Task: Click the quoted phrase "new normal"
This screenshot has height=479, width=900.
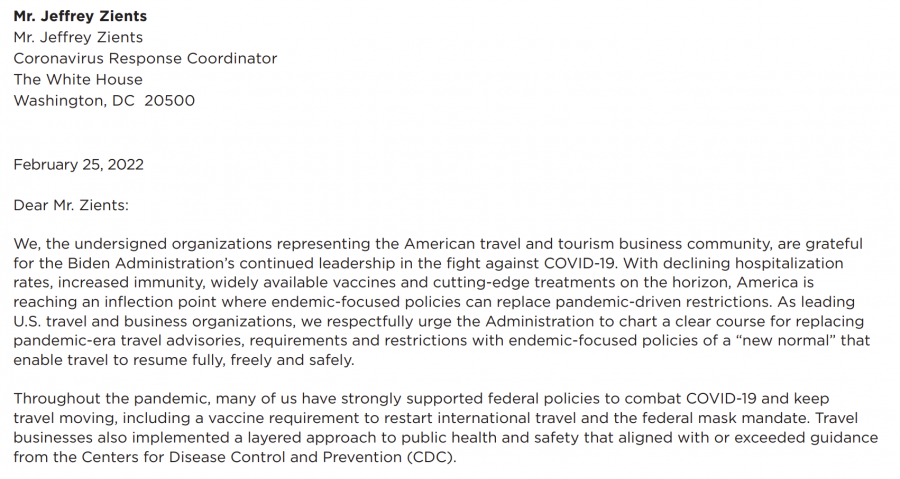Action: (788, 341)
